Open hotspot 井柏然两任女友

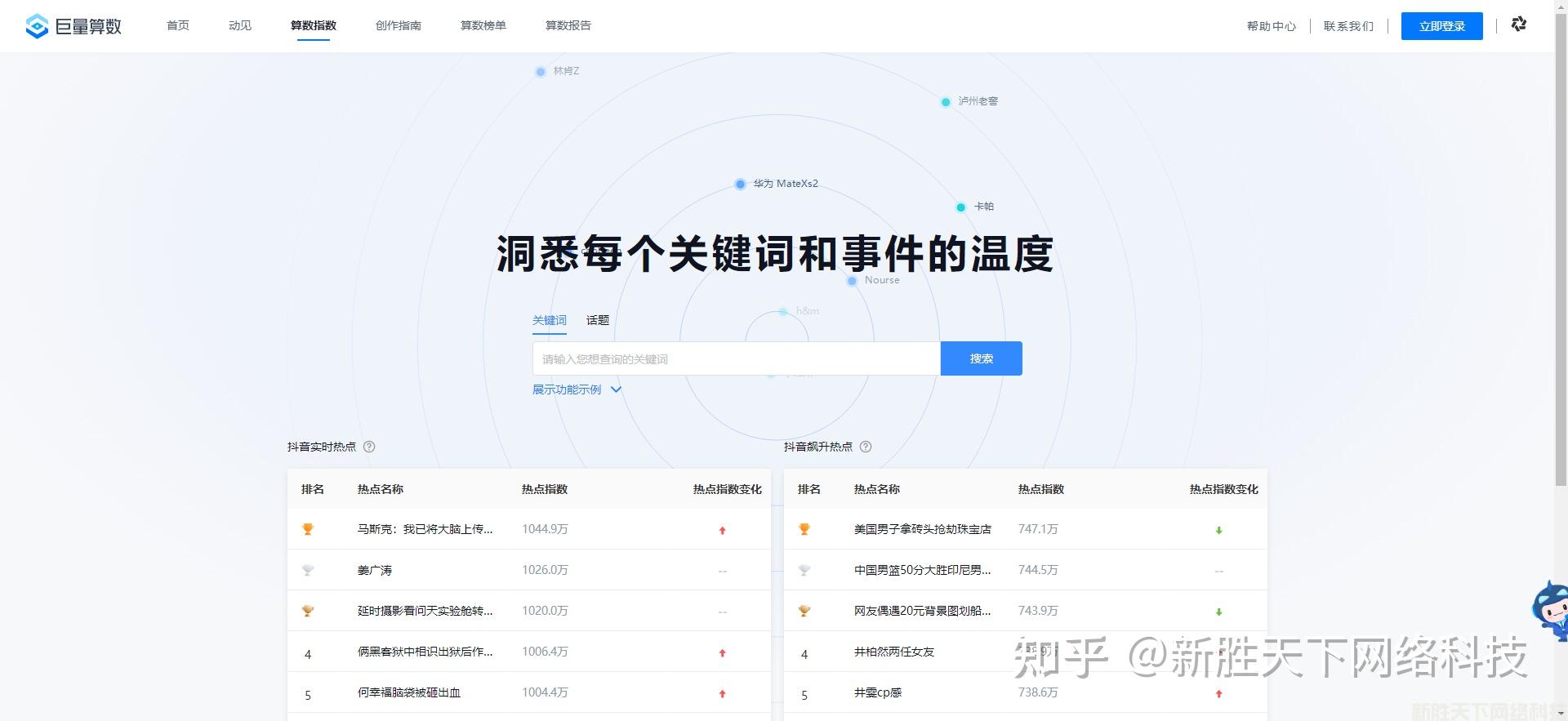click(x=894, y=652)
